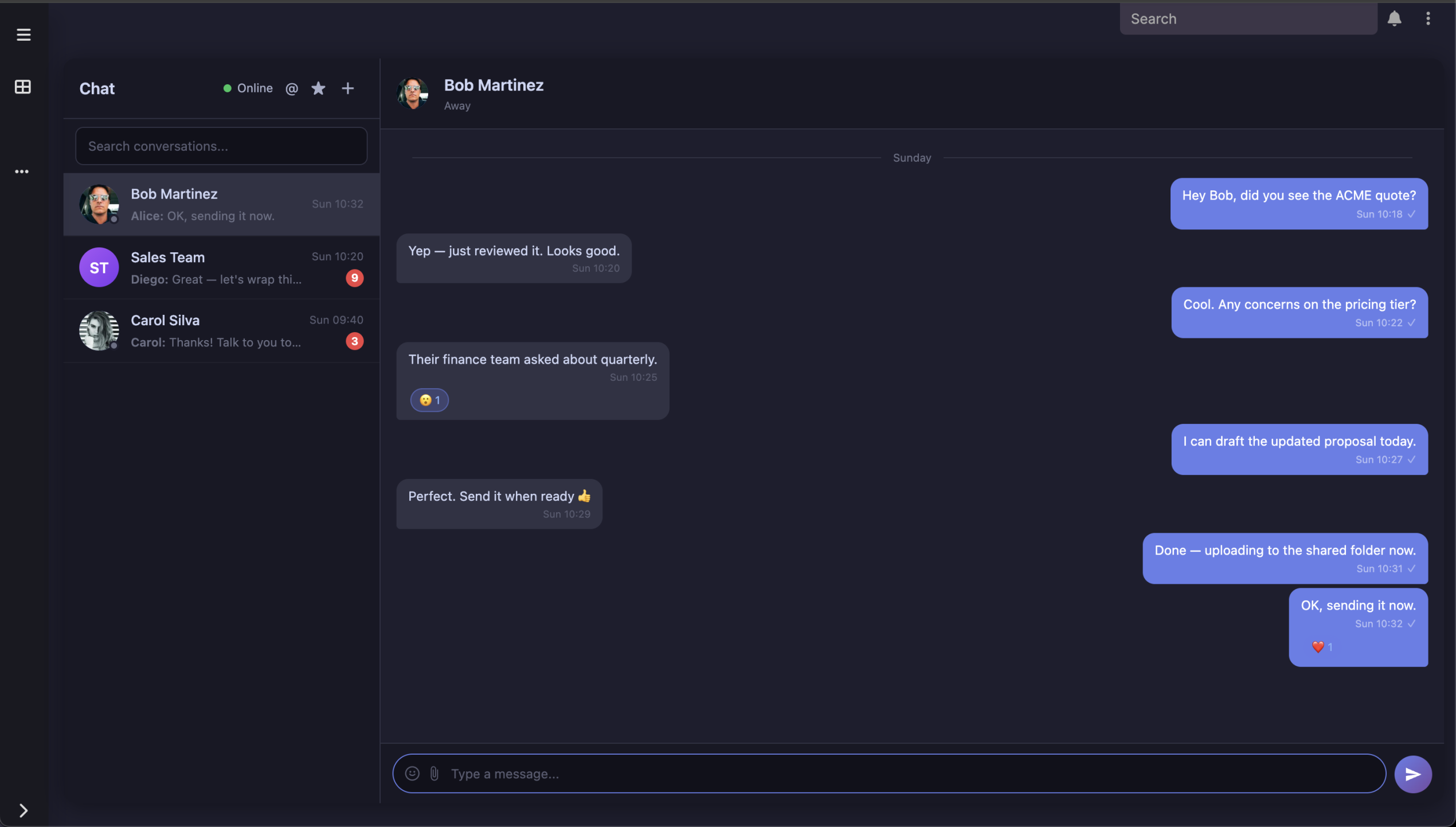The width and height of the screenshot is (1456, 827).
Task: Click the attachment paperclip icon
Action: point(435,774)
